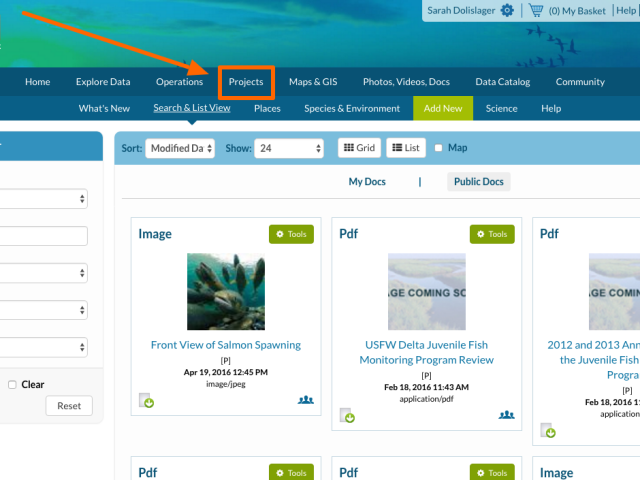Expand the filter dropdown below the sidebar text field
The image size is (640, 480).
(44, 273)
